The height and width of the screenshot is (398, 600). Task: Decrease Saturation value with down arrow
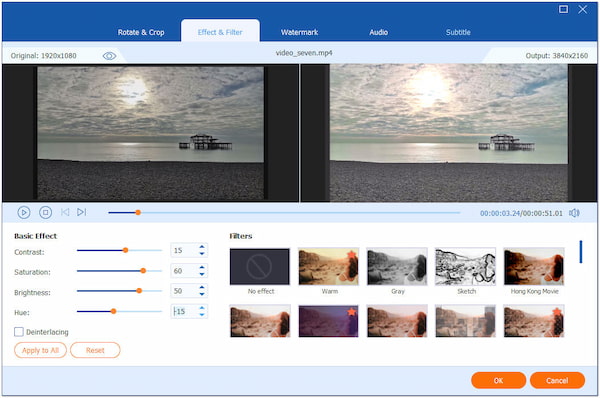coord(202,274)
